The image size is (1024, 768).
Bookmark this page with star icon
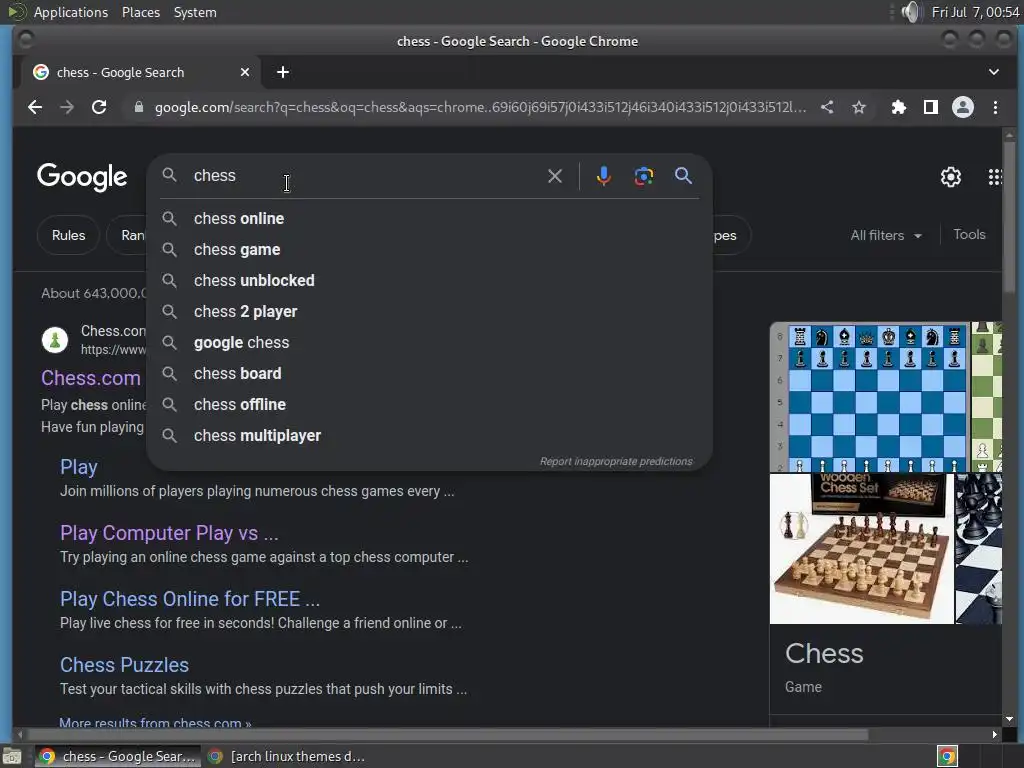pos(859,107)
